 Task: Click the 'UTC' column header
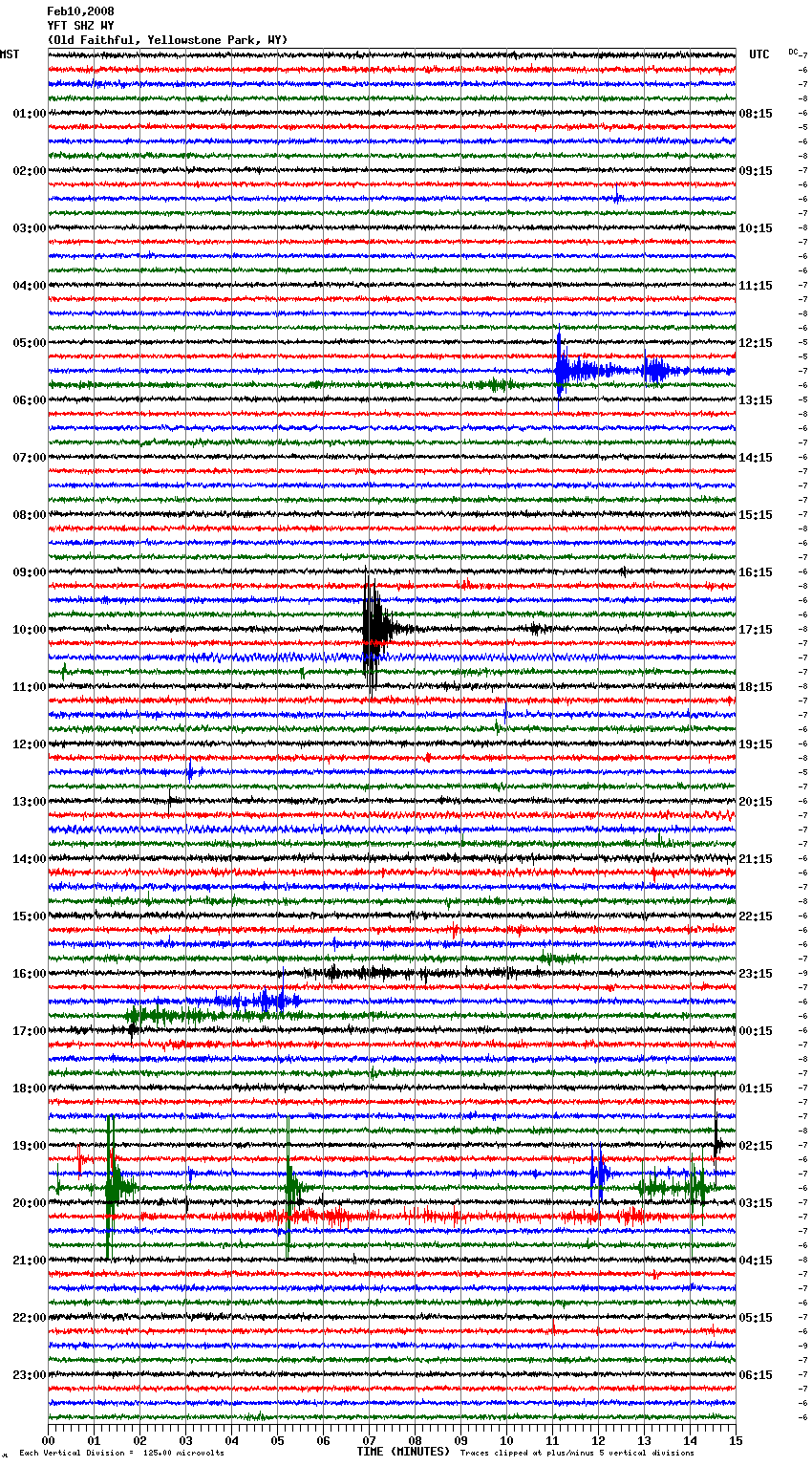759,54
